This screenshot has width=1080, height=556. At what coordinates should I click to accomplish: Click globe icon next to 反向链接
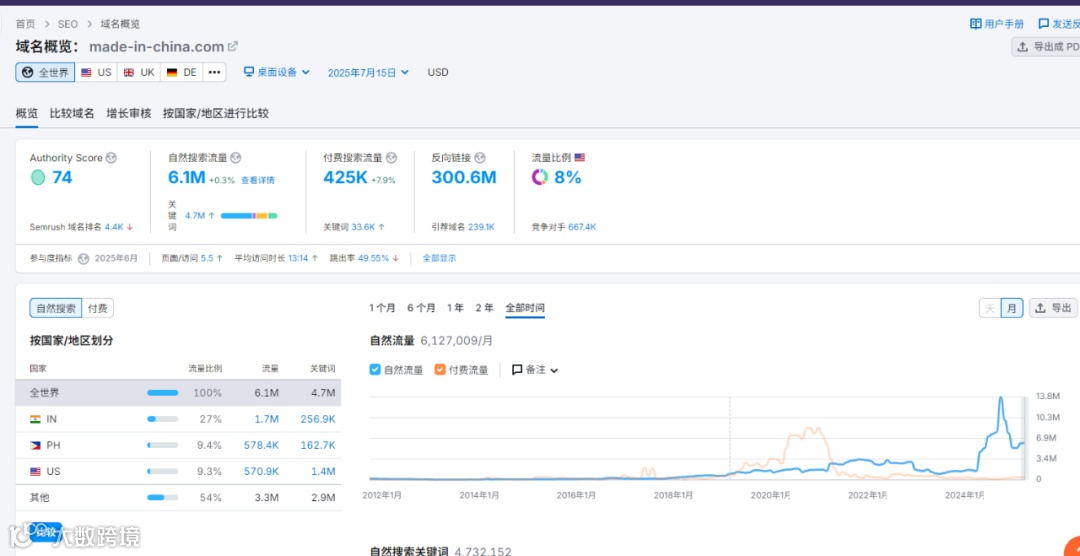(x=480, y=158)
